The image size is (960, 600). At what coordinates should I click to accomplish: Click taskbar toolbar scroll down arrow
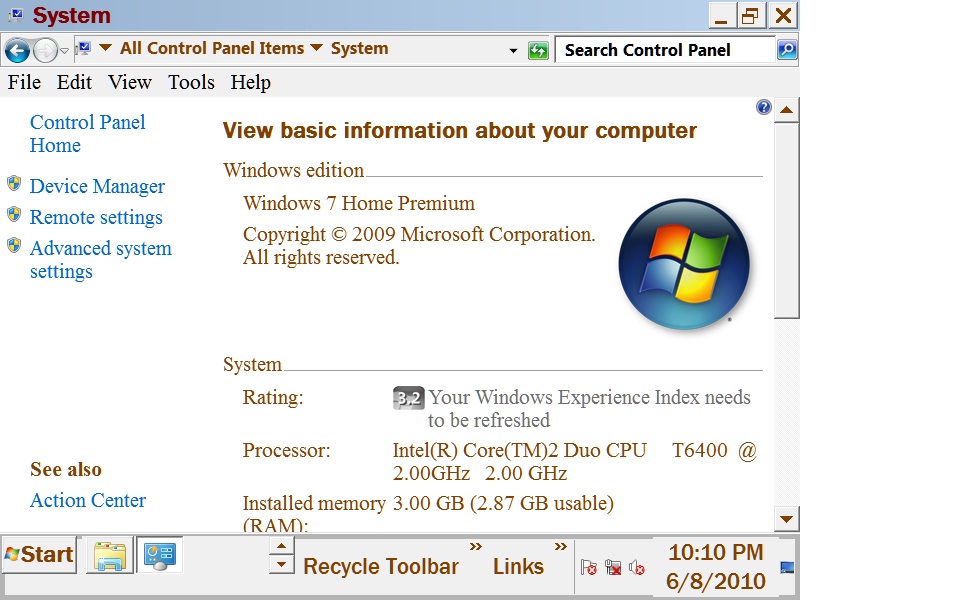(281, 565)
